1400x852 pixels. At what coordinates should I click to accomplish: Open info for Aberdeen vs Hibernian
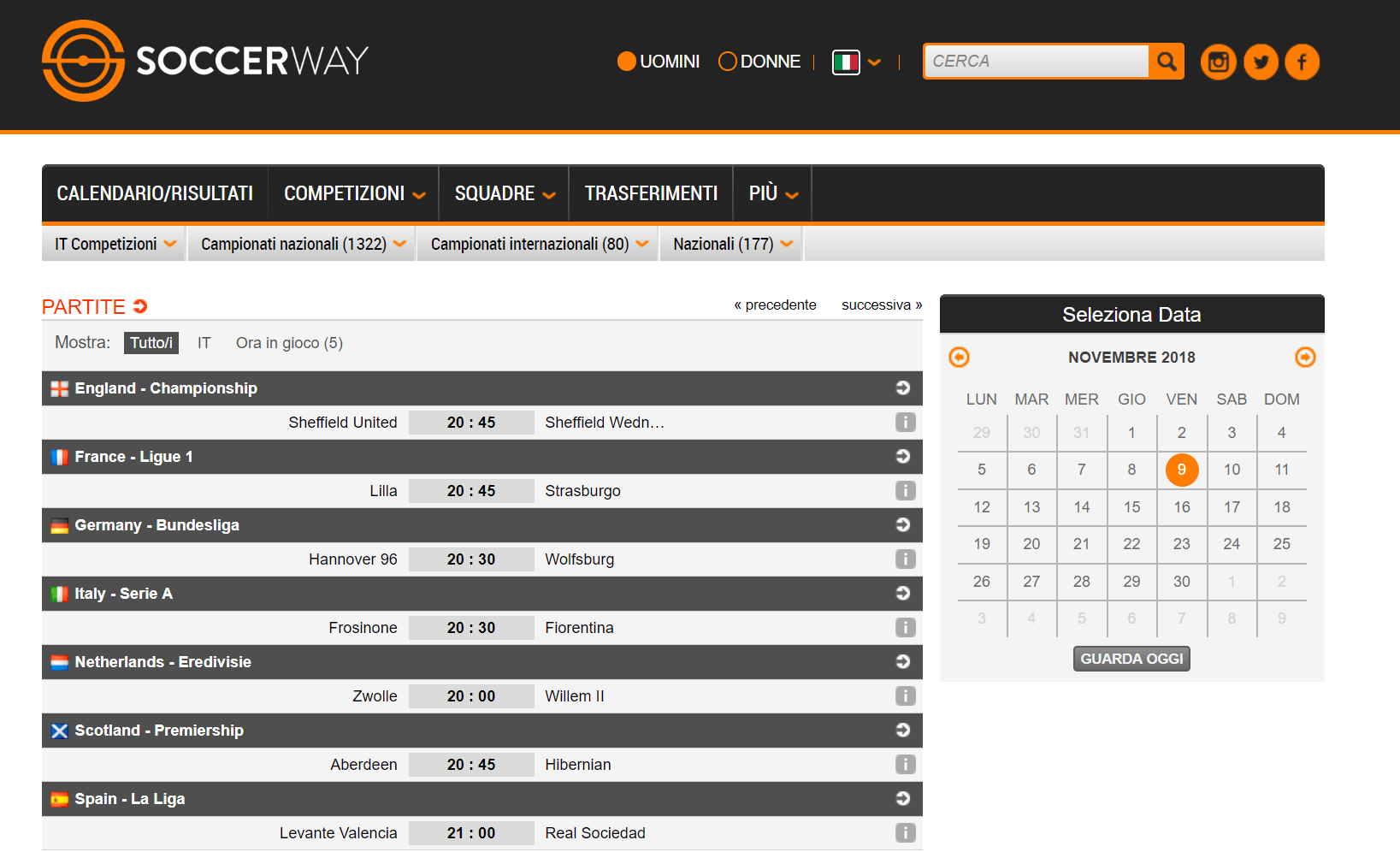click(906, 764)
